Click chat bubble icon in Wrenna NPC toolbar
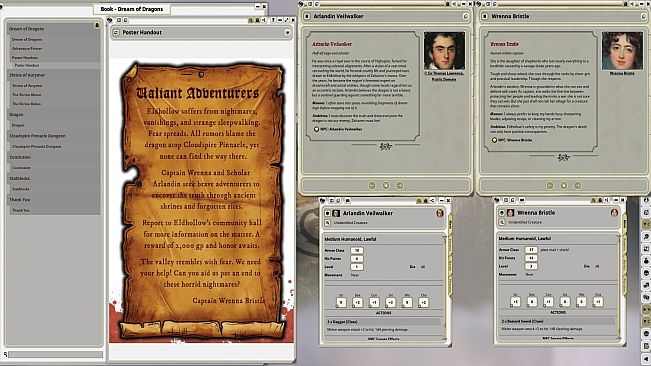This screenshot has width=651, height=366. pos(522,200)
